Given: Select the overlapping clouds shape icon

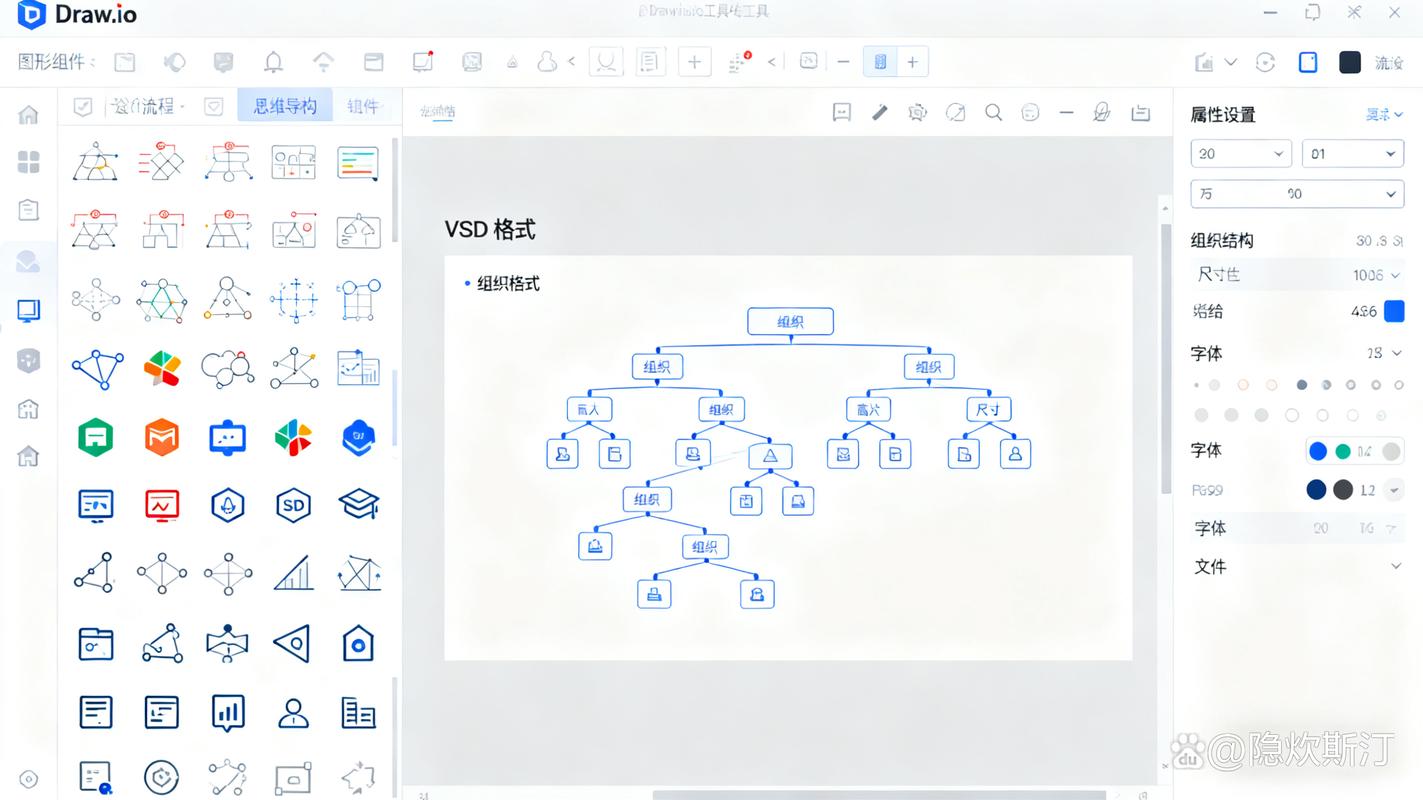Looking at the screenshot, I should (x=227, y=368).
